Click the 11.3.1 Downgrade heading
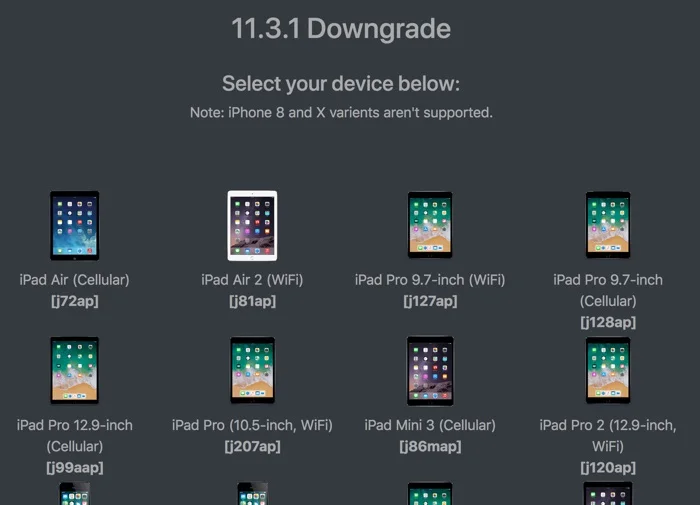 (x=341, y=29)
